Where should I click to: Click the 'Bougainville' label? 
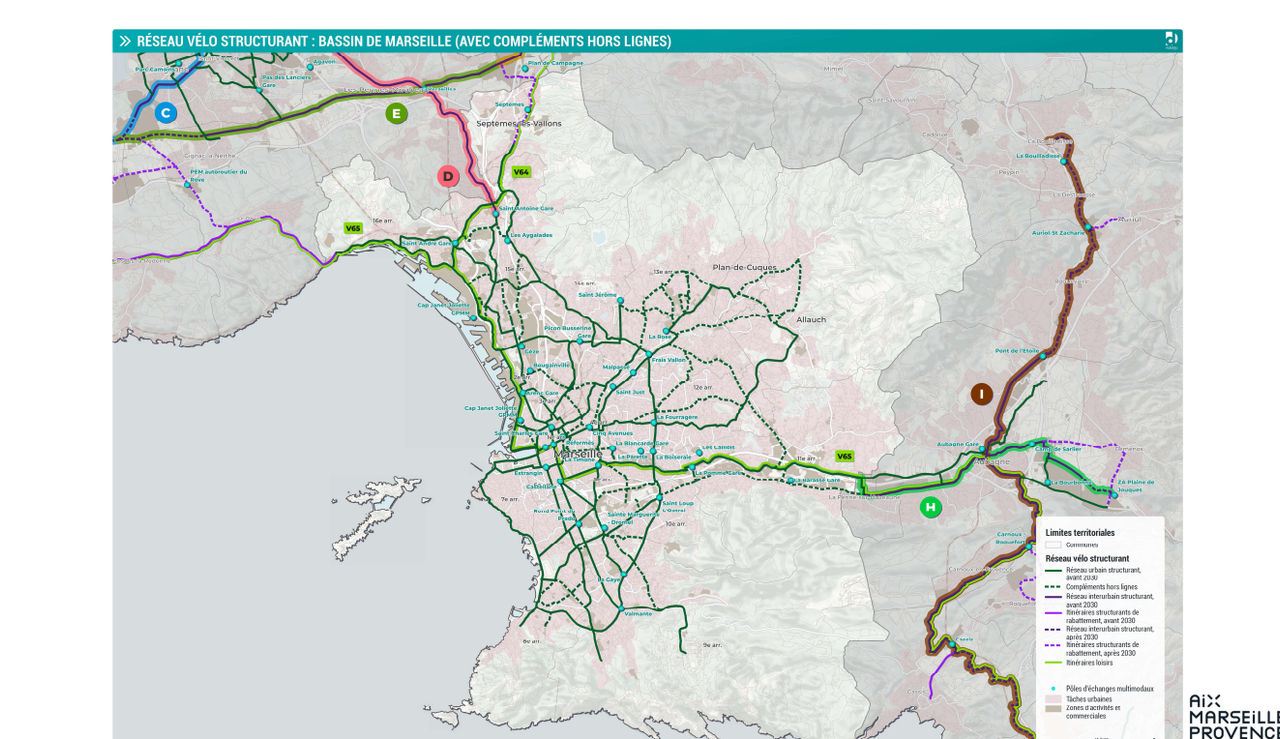pos(552,365)
